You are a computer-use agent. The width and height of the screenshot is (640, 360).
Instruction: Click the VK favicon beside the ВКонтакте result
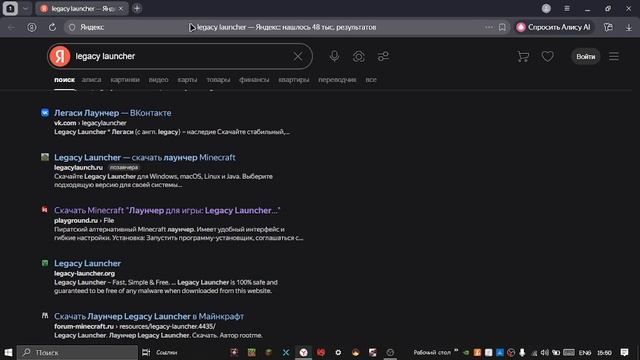45,113
